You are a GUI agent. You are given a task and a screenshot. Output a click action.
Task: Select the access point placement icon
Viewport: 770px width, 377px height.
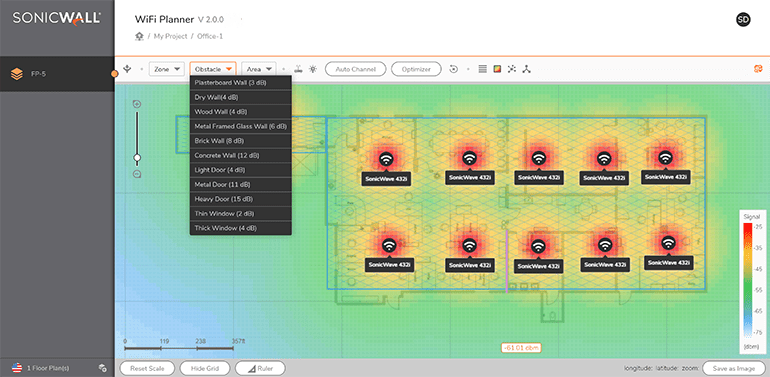click(298, 69)
